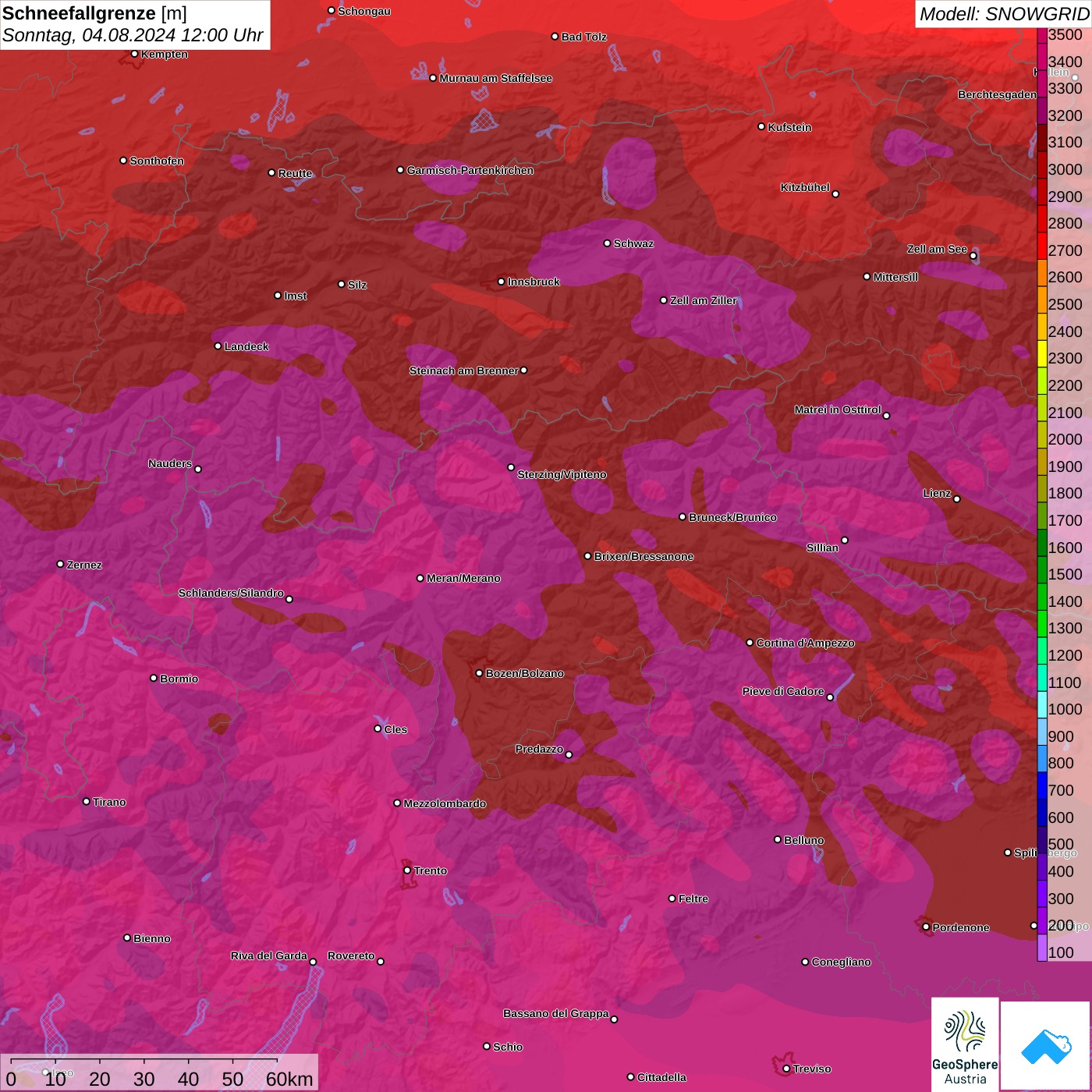This screenshot has height=1092, width=1092.
Task: Click the "Conegliano" label
Action: point(841,962)
